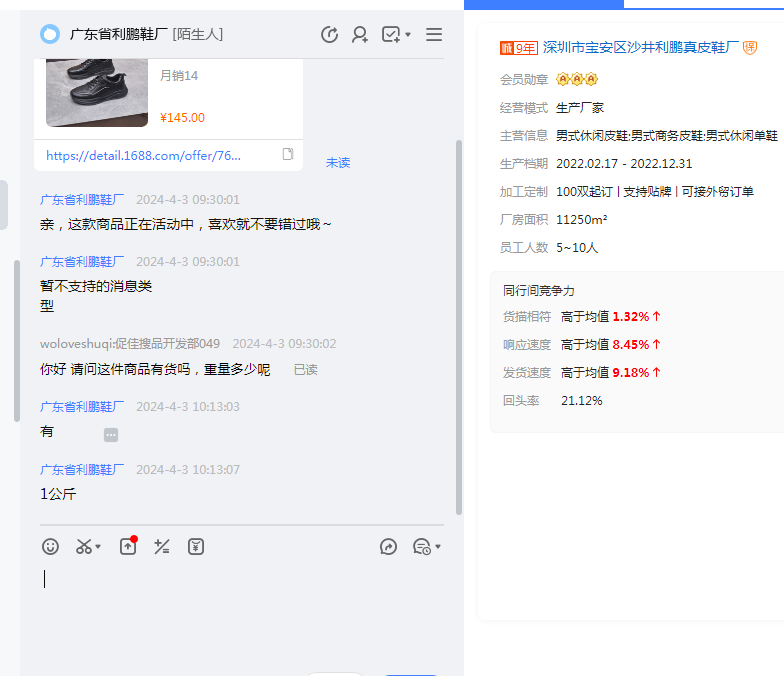
Task: Expand the dropdown arrow beside scissors icon
Action: 98,548
